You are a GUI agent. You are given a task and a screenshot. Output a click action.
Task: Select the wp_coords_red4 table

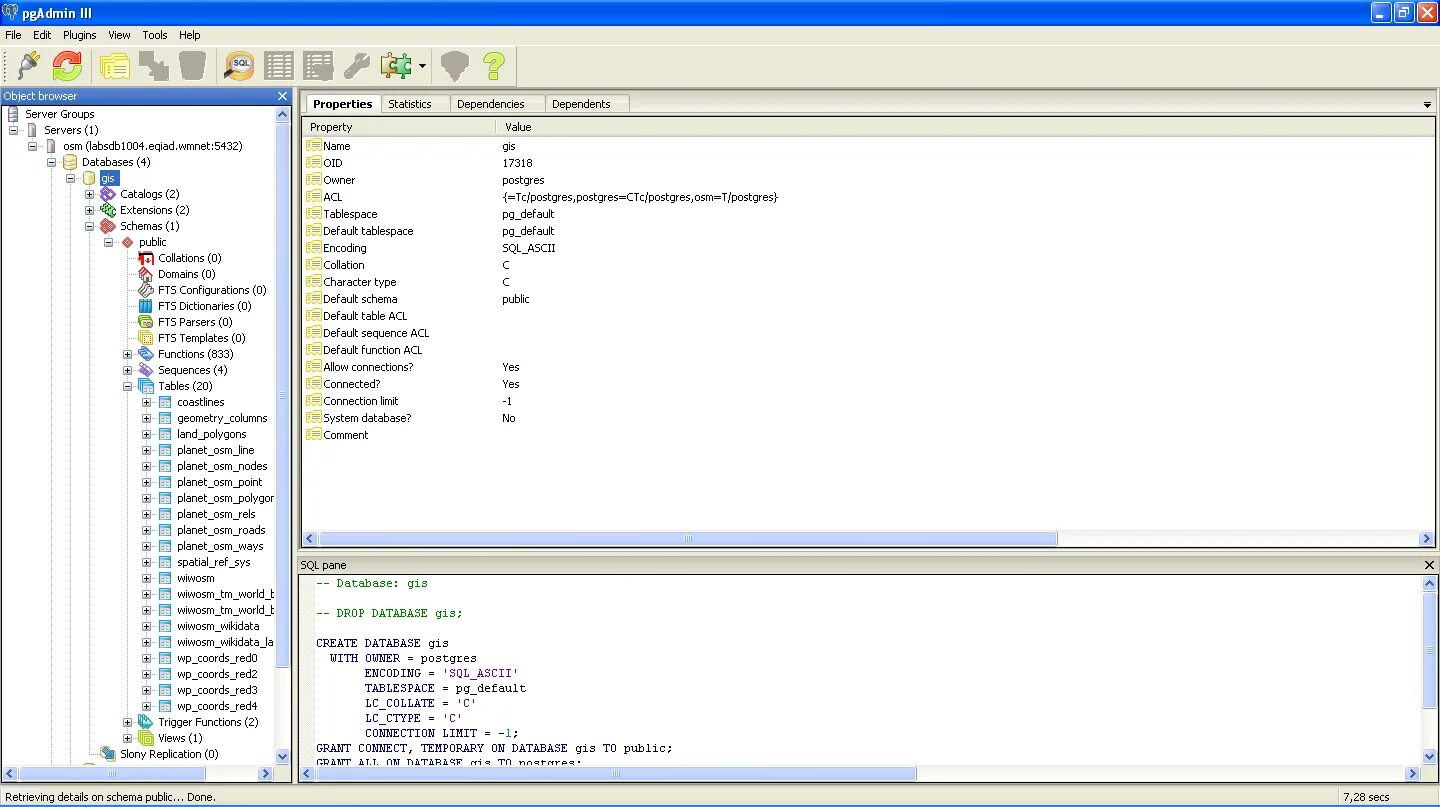click(x=217, y=706)
